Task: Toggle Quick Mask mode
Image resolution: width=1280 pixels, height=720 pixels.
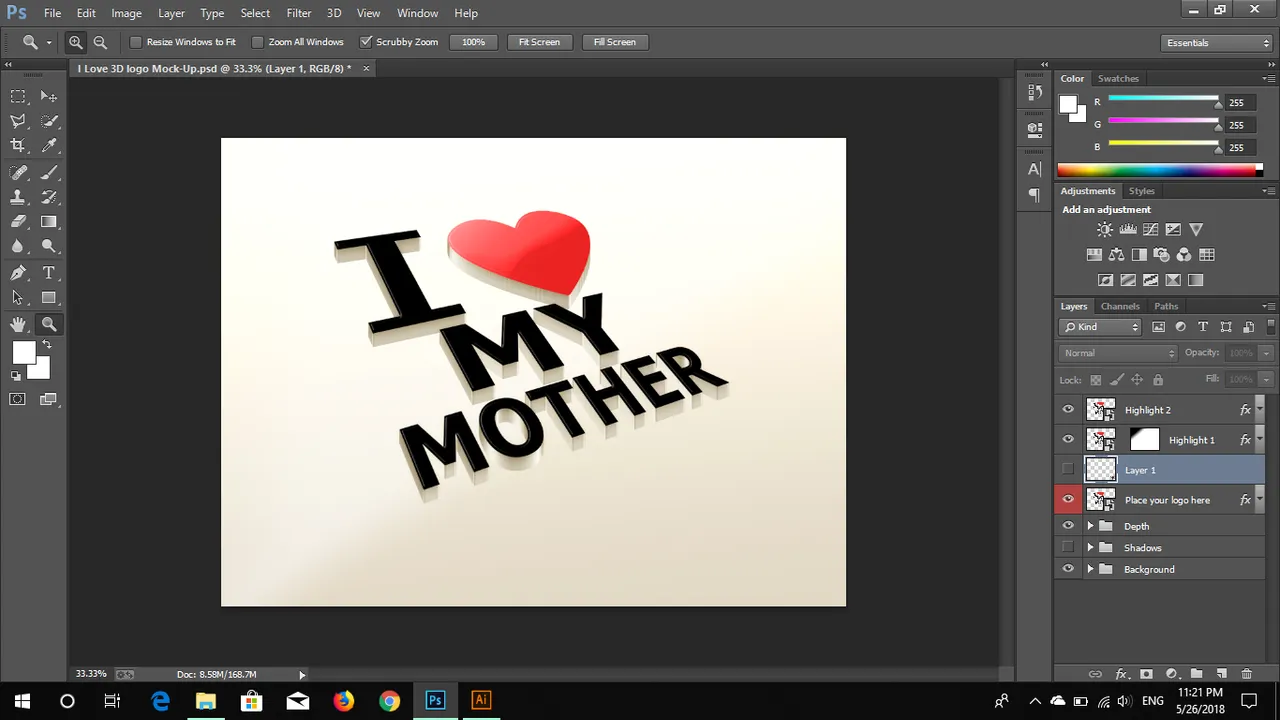Action: tap(18, 399)
